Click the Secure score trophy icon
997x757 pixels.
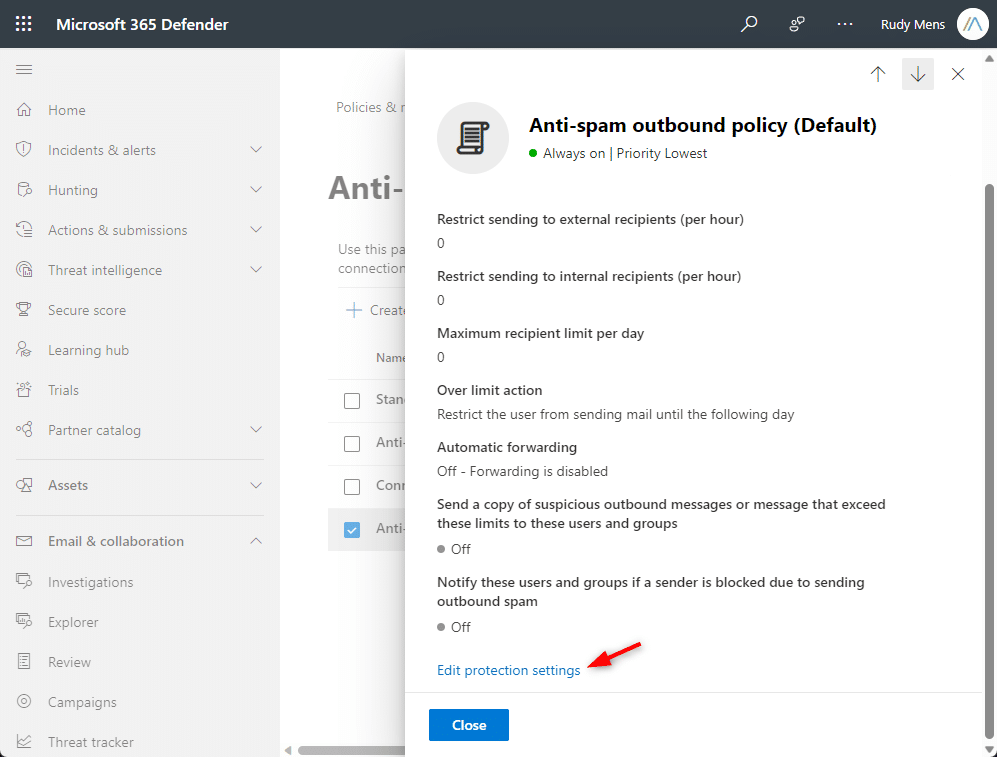pos(24,310)
